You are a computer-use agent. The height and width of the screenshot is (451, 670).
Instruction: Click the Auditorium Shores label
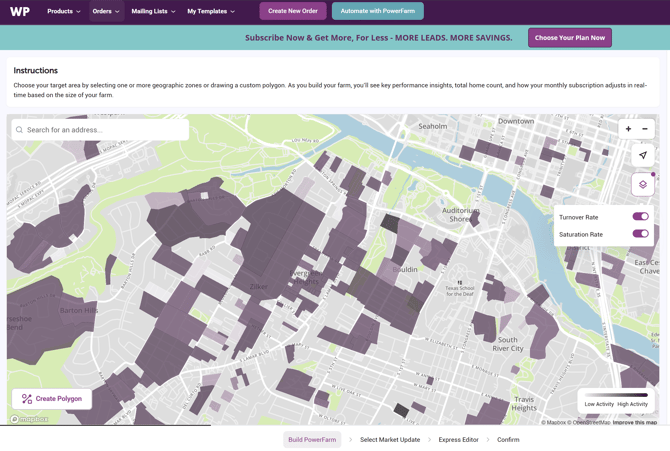(460, 215)
